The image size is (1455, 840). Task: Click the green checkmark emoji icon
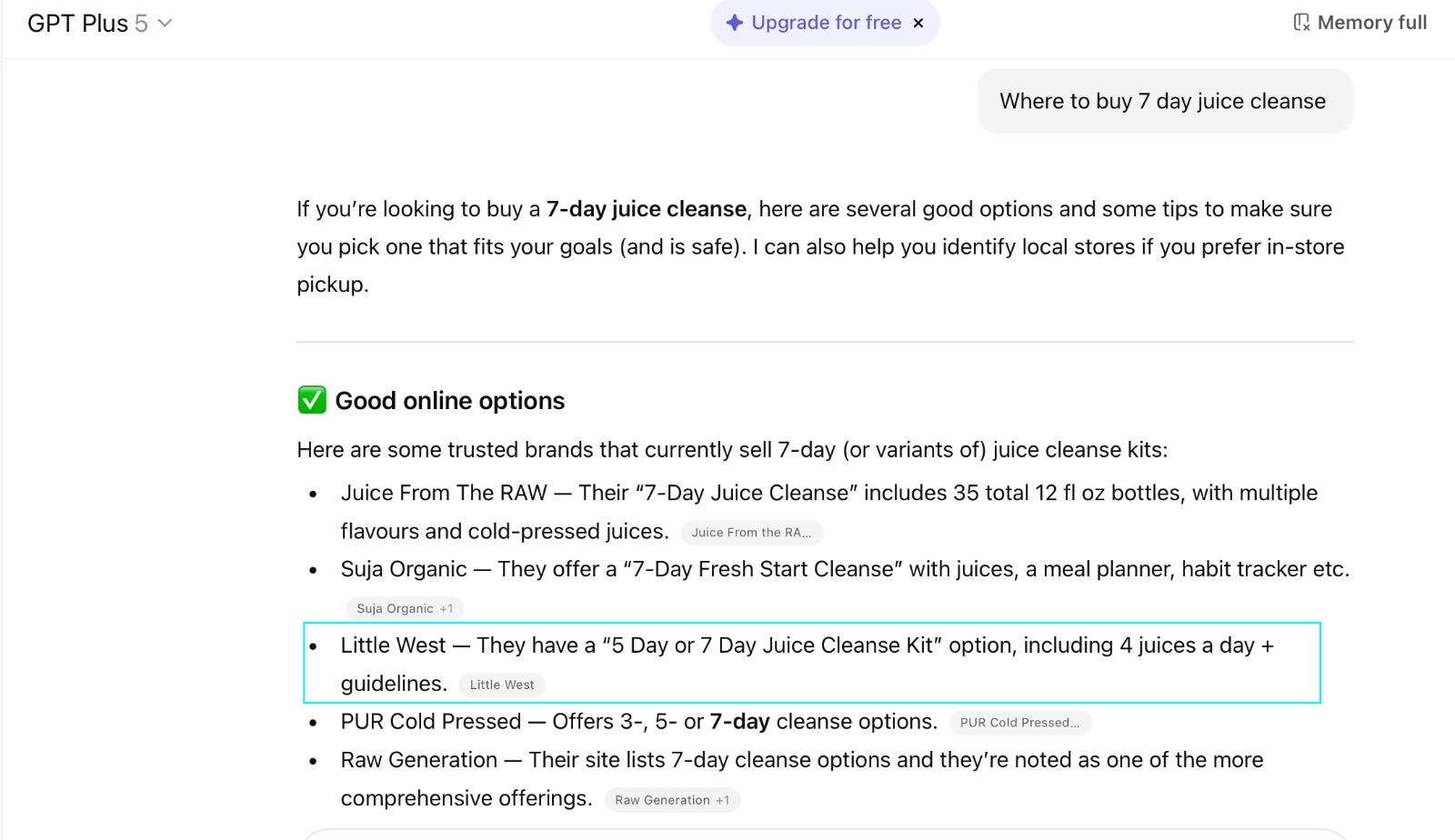pos(312,400)
